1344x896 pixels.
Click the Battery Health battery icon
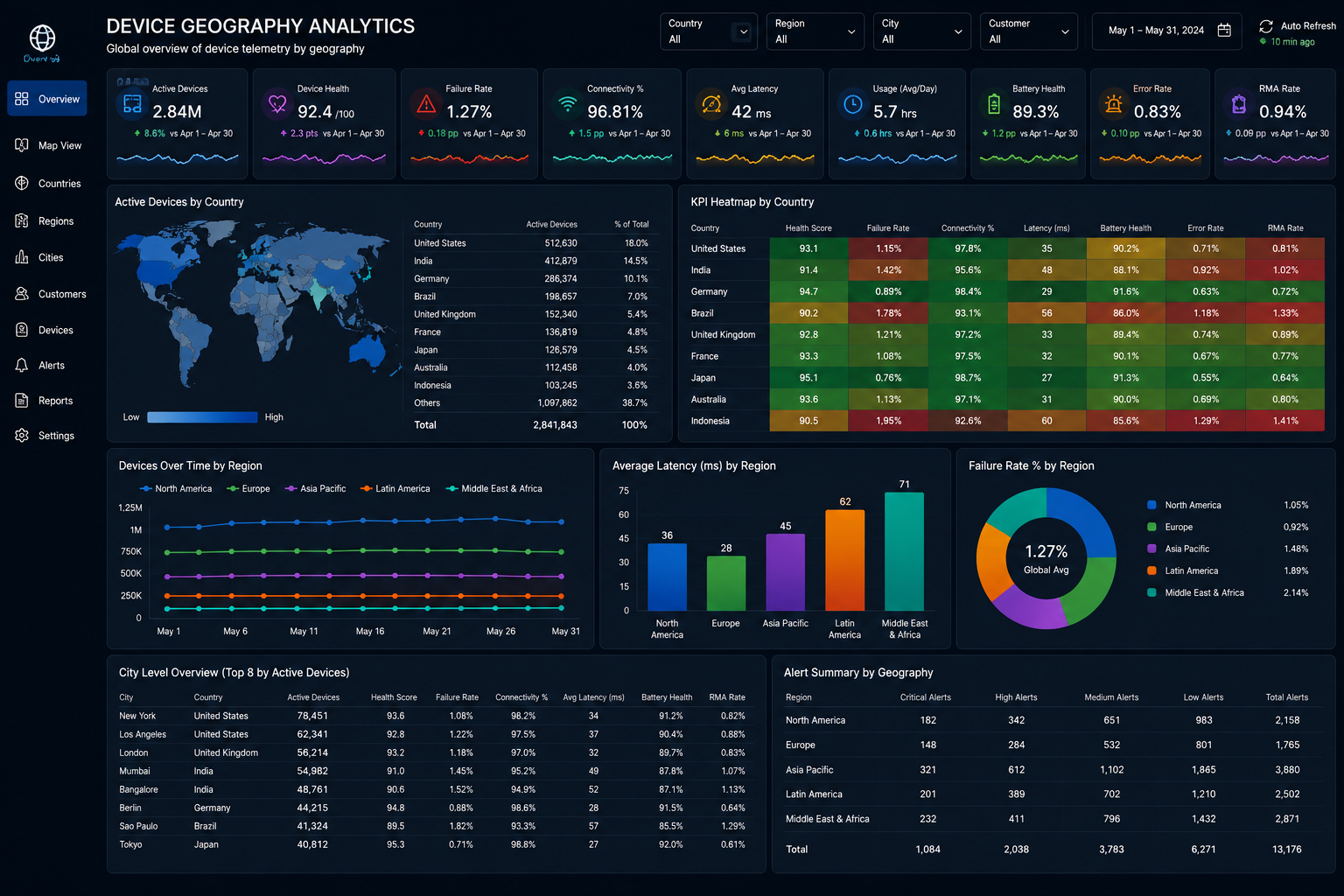[994, 104]
